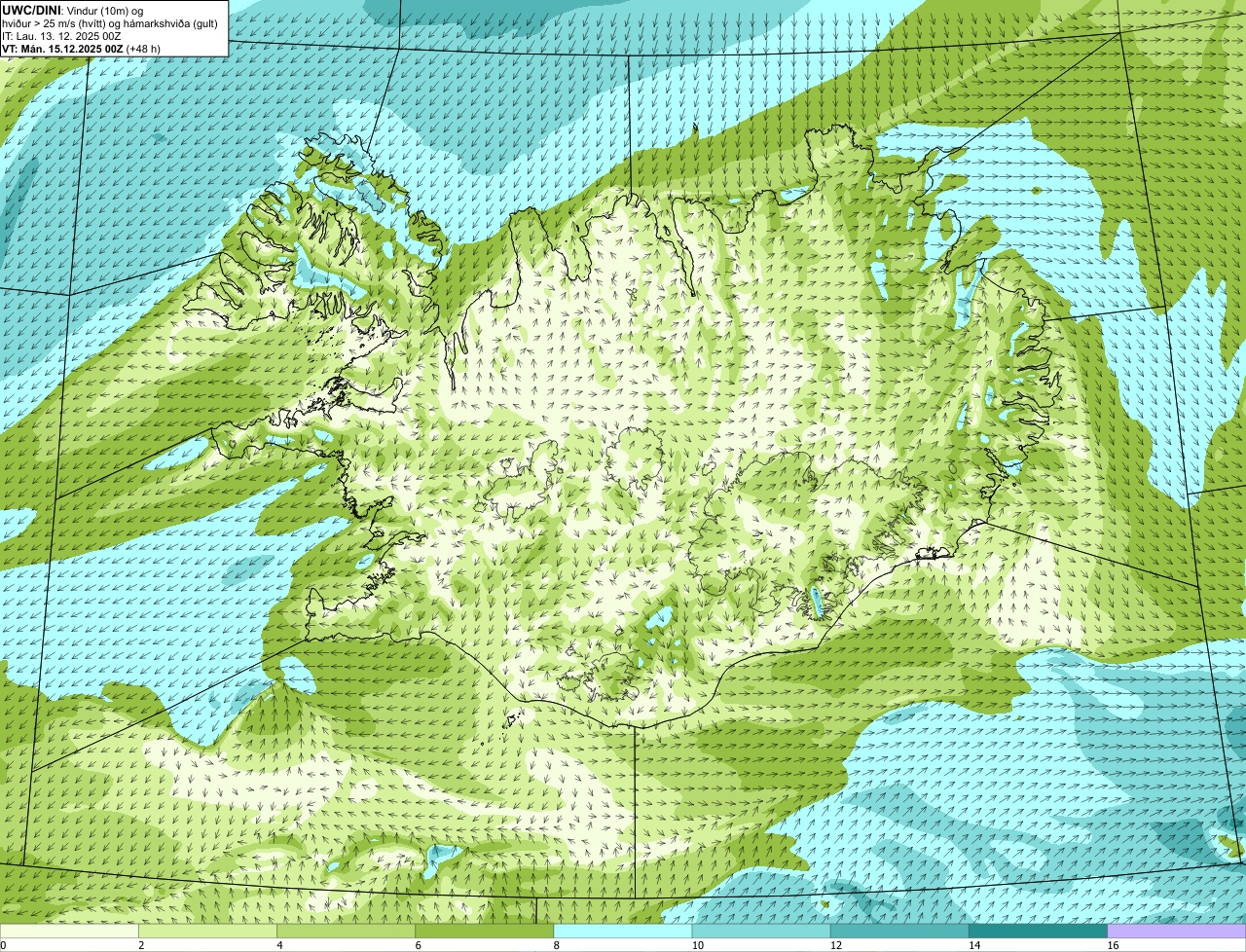Select the 4–6 m/s green legend swatch

347,932
